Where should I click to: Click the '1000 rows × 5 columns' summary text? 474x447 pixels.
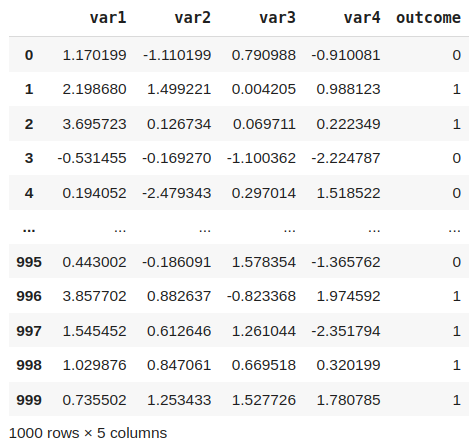pyautogui.click(x=88, y=433)
